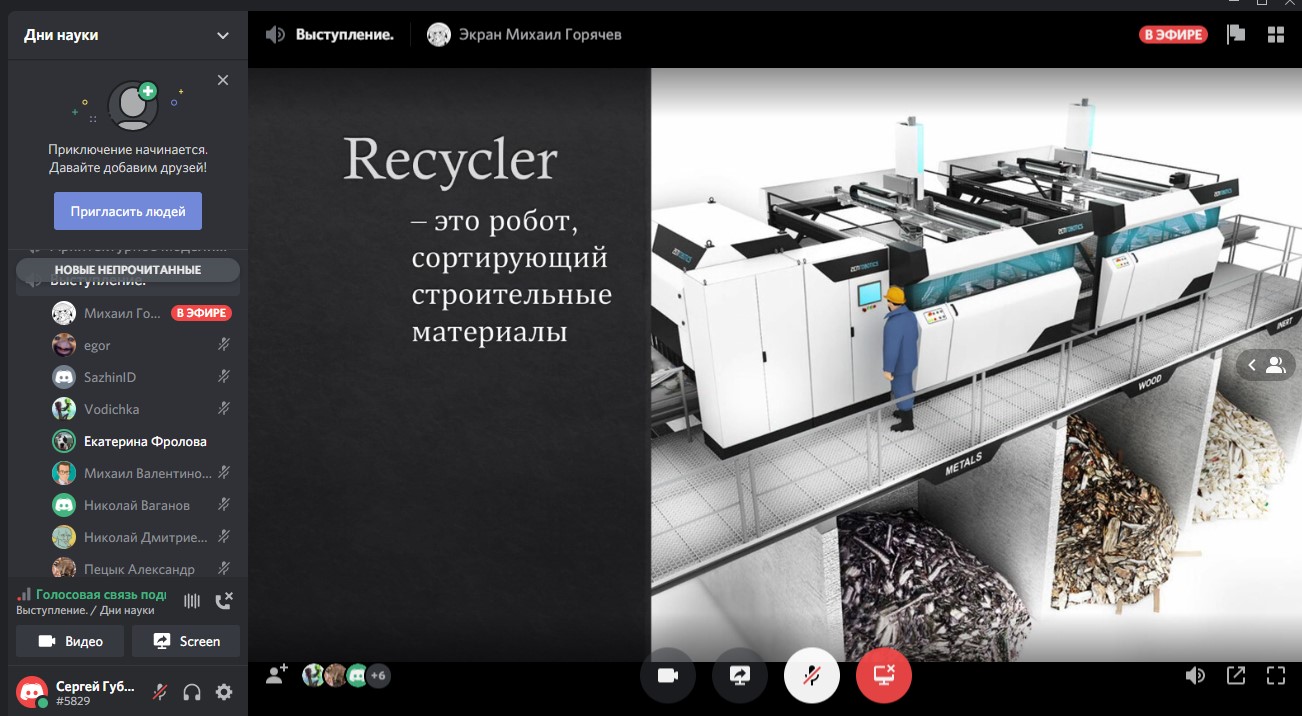Open the Дни науки server dropdown
The height and width of the screenshot is (716, 1302).
pos(222,36)
